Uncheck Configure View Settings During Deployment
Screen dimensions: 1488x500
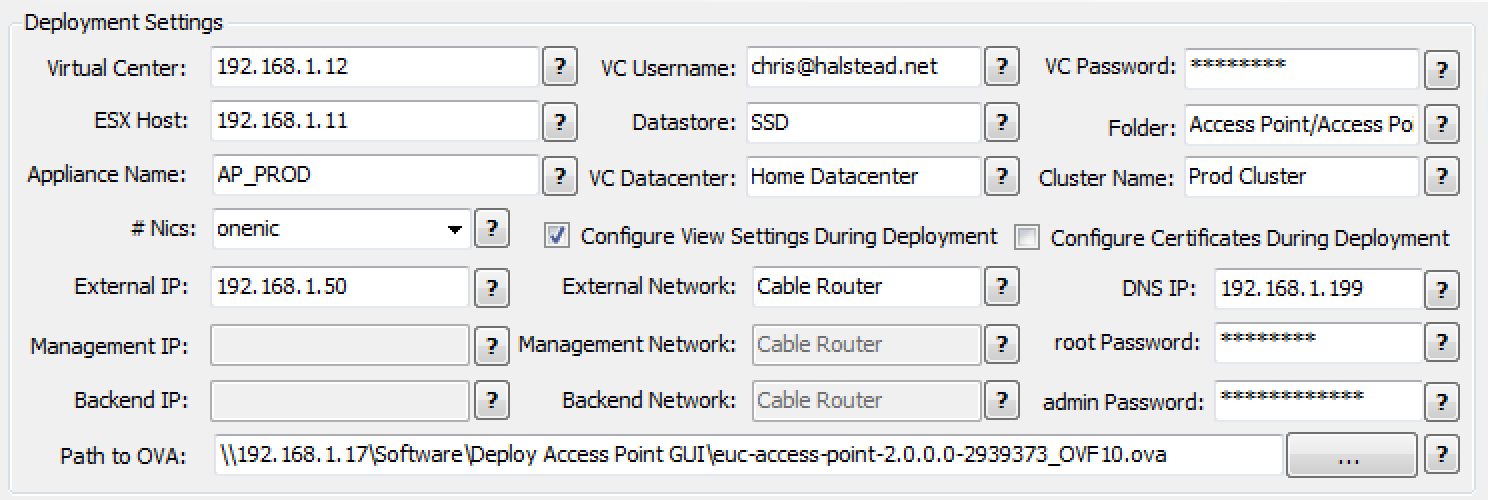pyautogui.click(x=558, y=237)
